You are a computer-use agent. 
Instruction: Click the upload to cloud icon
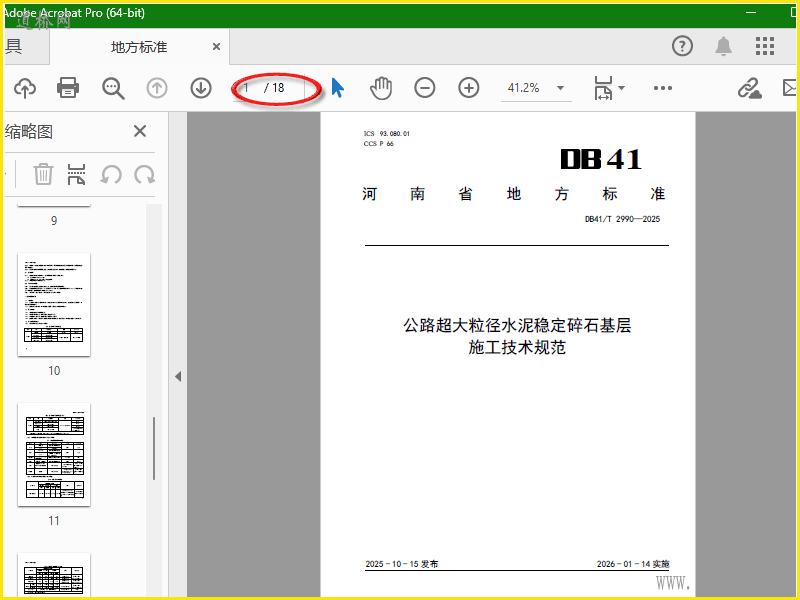pos(24,88)
